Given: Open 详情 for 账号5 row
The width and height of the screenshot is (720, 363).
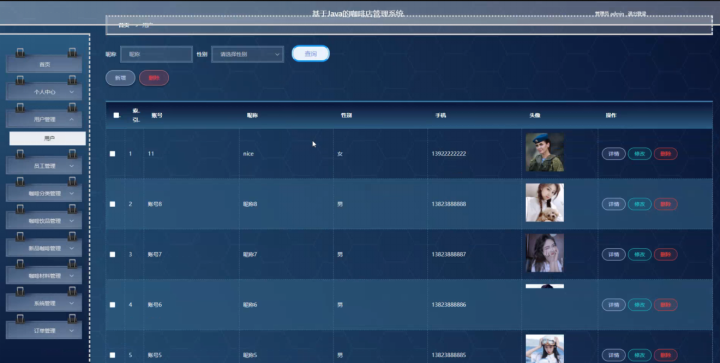Looking at the screenshot, I should (613, 355).
